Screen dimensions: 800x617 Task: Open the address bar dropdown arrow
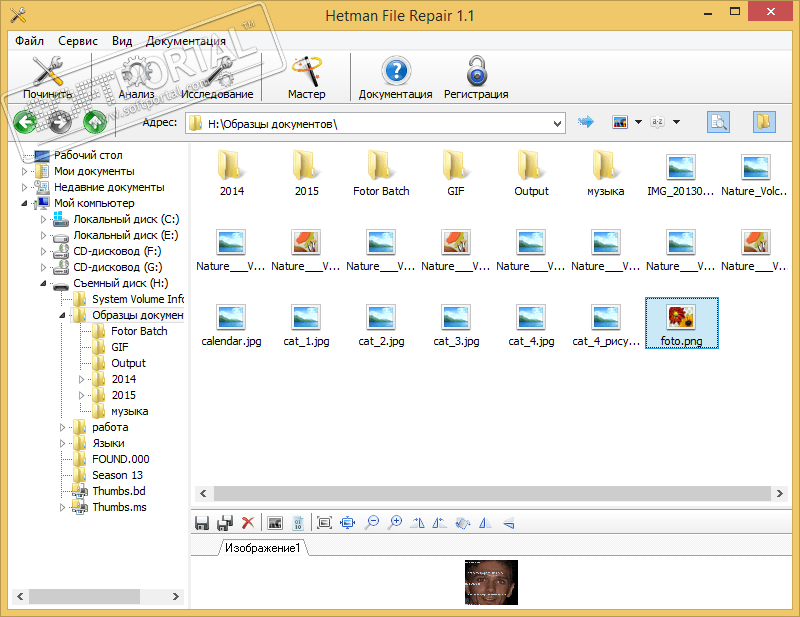click(x=557, y=124)
